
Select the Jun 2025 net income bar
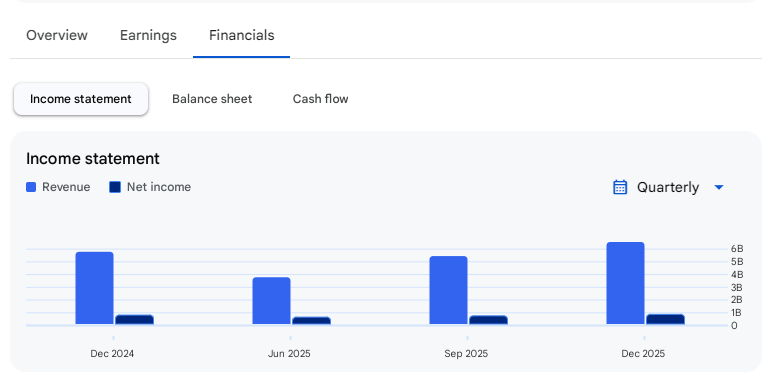[311, 321]
